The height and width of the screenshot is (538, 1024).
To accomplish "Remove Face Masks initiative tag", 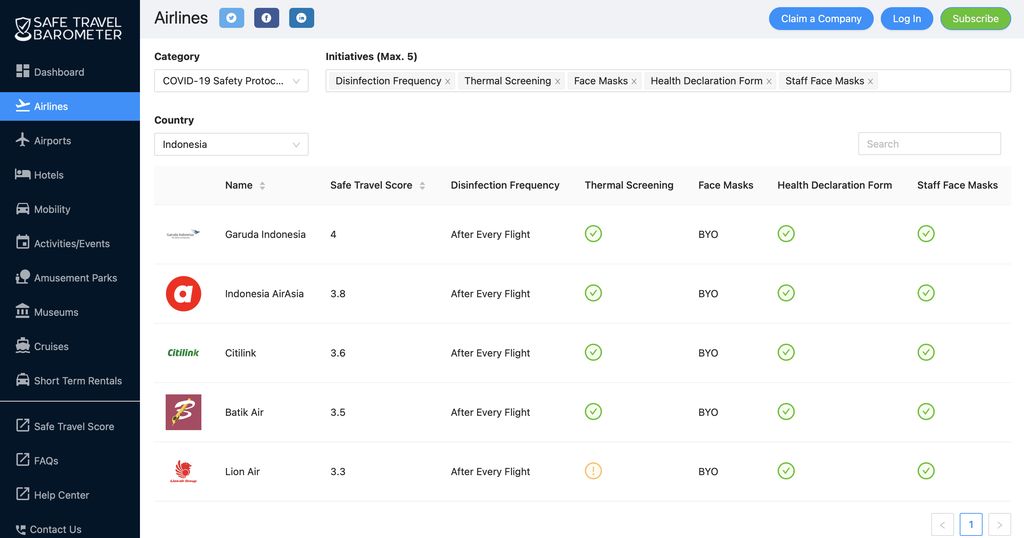I will coord(633,82).
